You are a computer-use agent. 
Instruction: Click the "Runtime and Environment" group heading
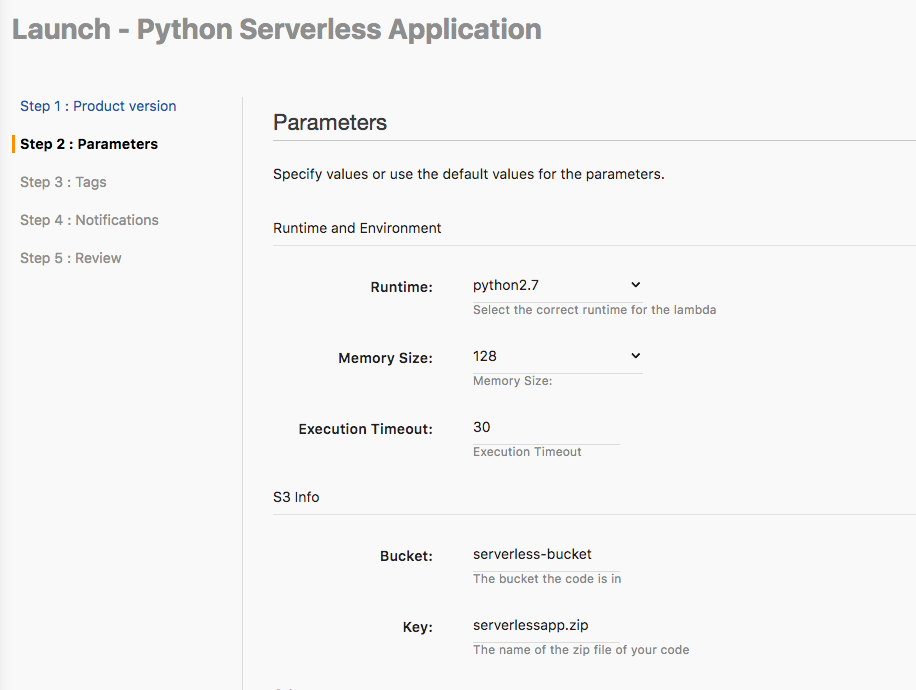pyautogui.click(x=357, y=228)
